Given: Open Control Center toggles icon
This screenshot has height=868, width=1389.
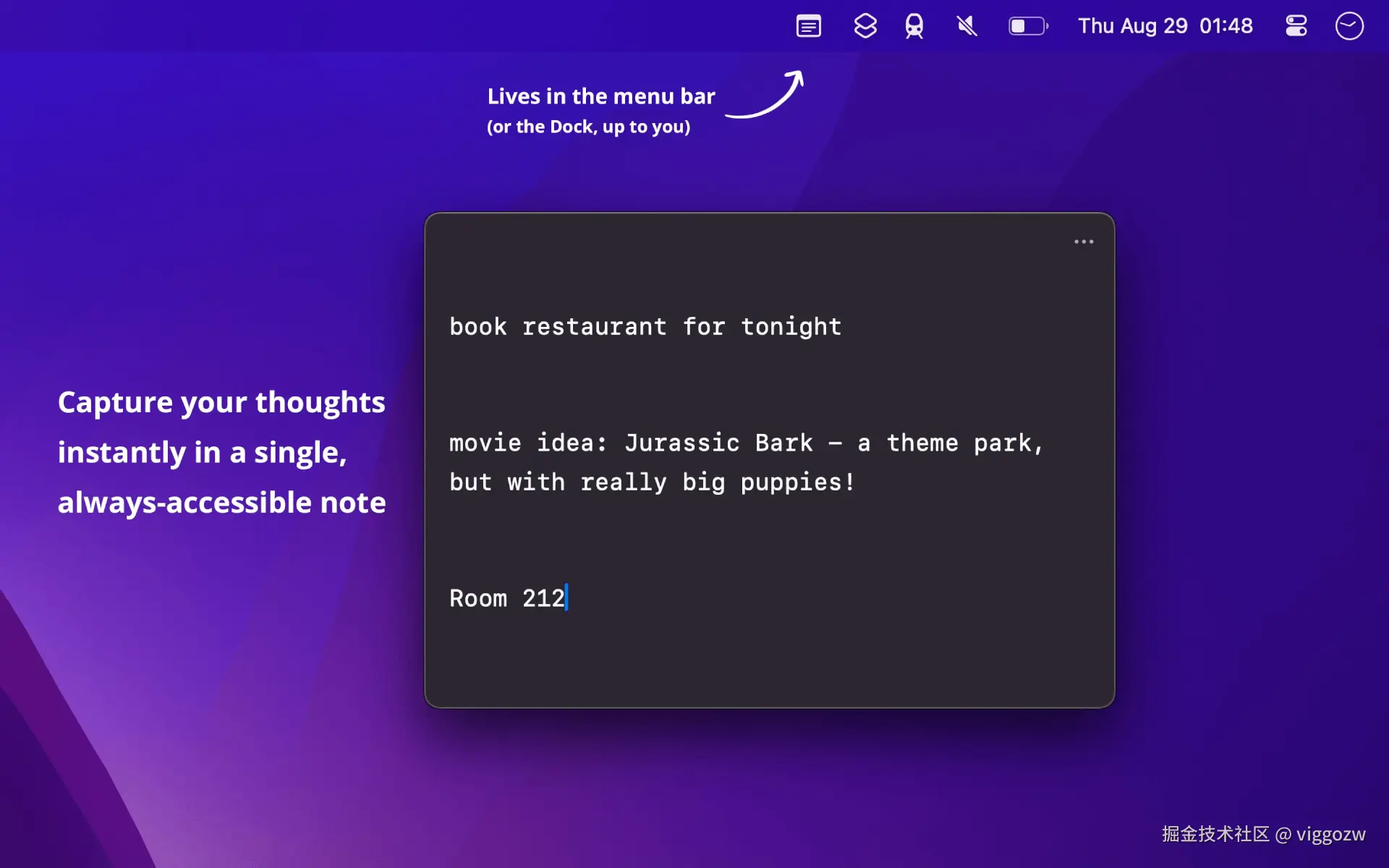Looking at the screenshot, I should (x=1296, y=27).
